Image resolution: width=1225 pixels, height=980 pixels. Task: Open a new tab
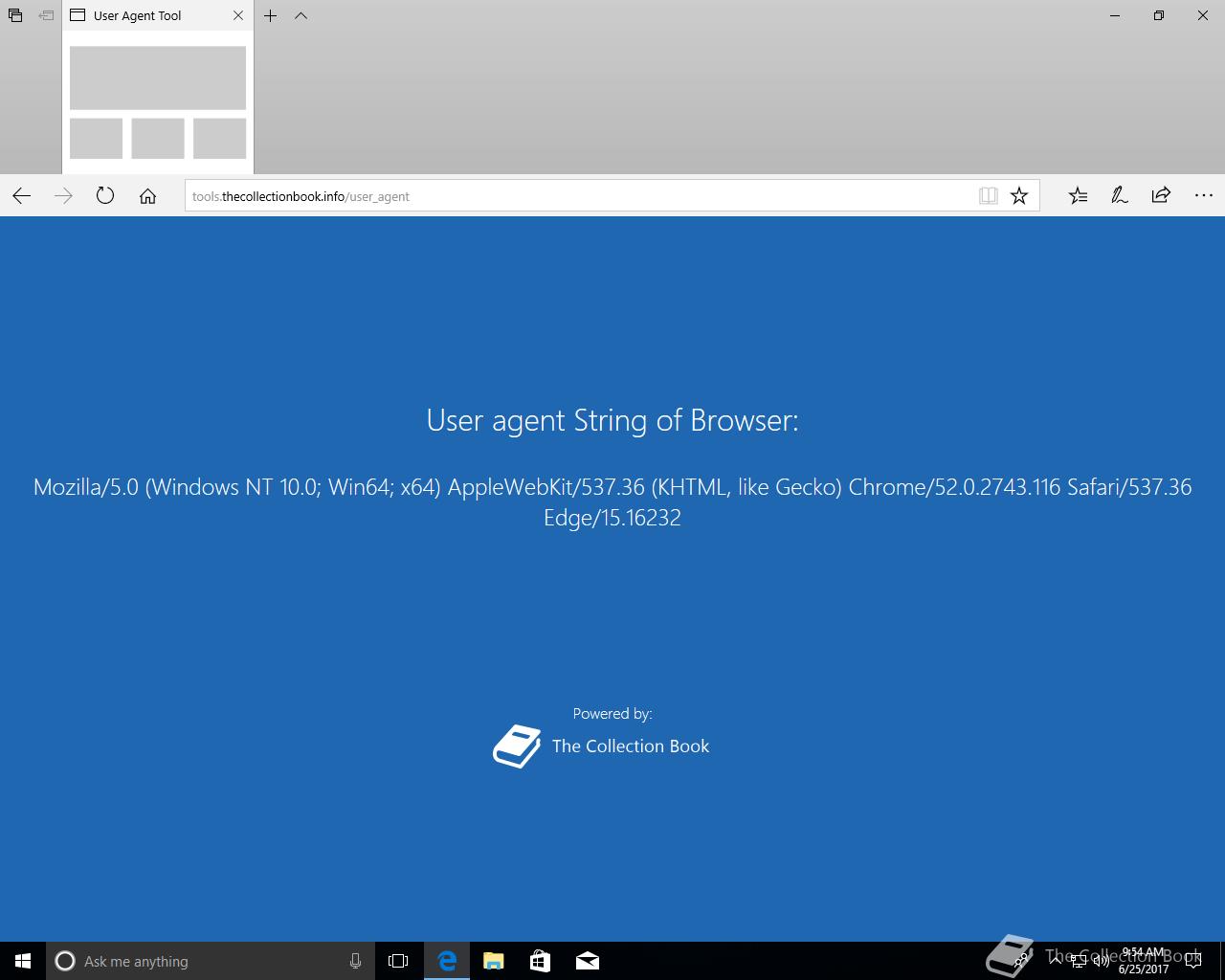(x=271, y=15)
